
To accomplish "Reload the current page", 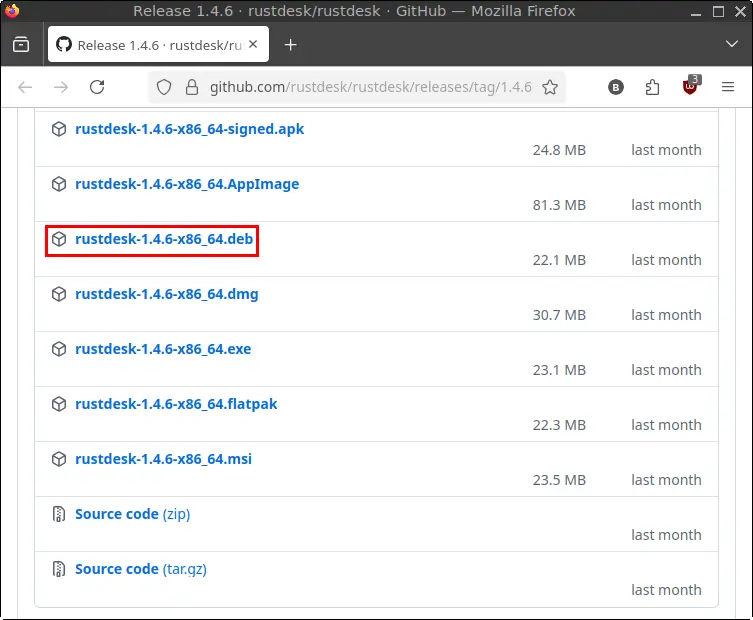I will (x=97, y=87).
